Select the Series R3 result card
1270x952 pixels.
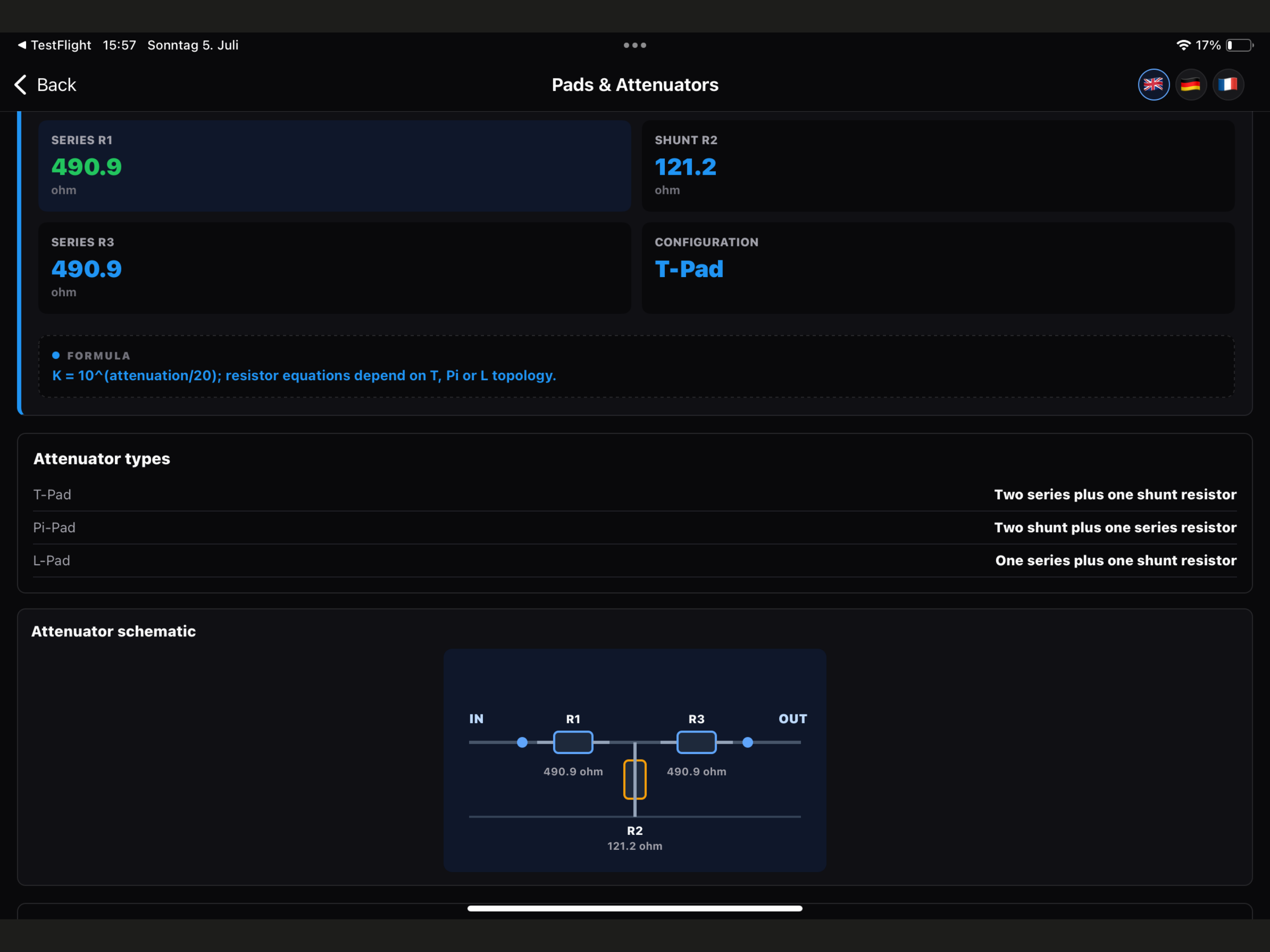click(335, 268)
